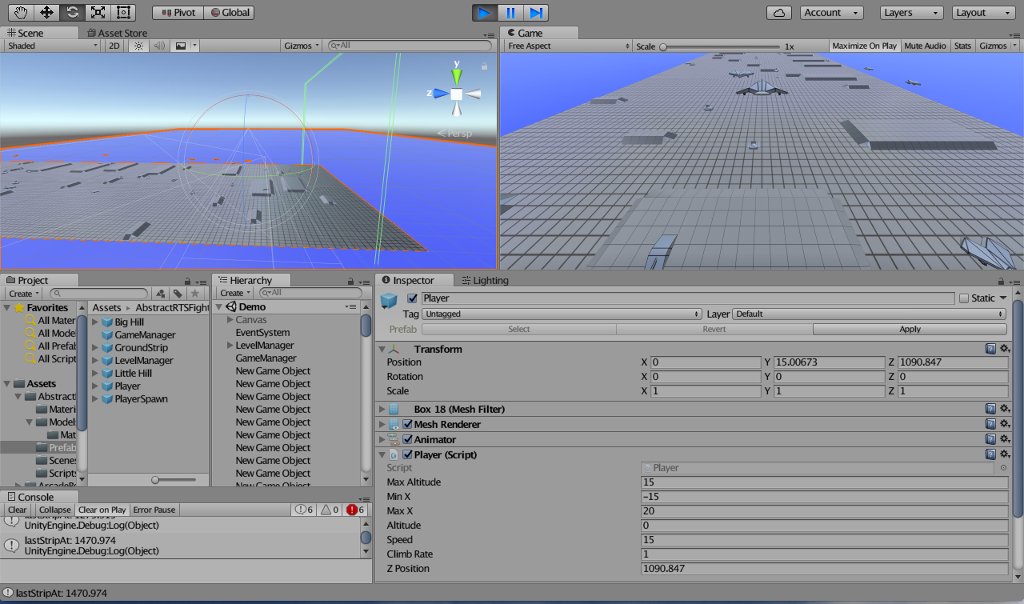Screen dimensions: 1024x604
Task: Toggle Stats overlay in Game view
Action: pyautogui.click(x=963, y=46)
